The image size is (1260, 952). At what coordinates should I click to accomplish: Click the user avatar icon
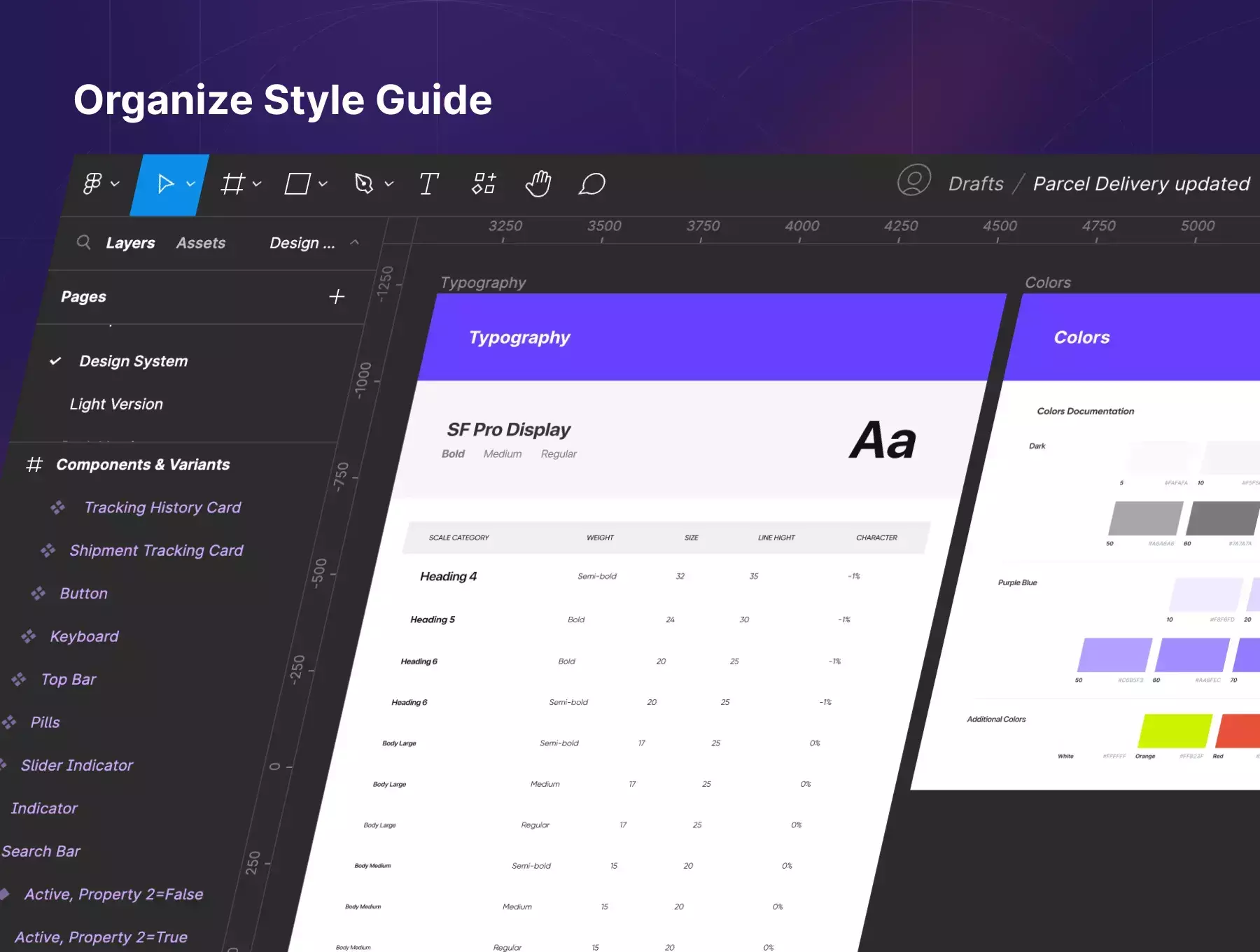pos(914,181)
